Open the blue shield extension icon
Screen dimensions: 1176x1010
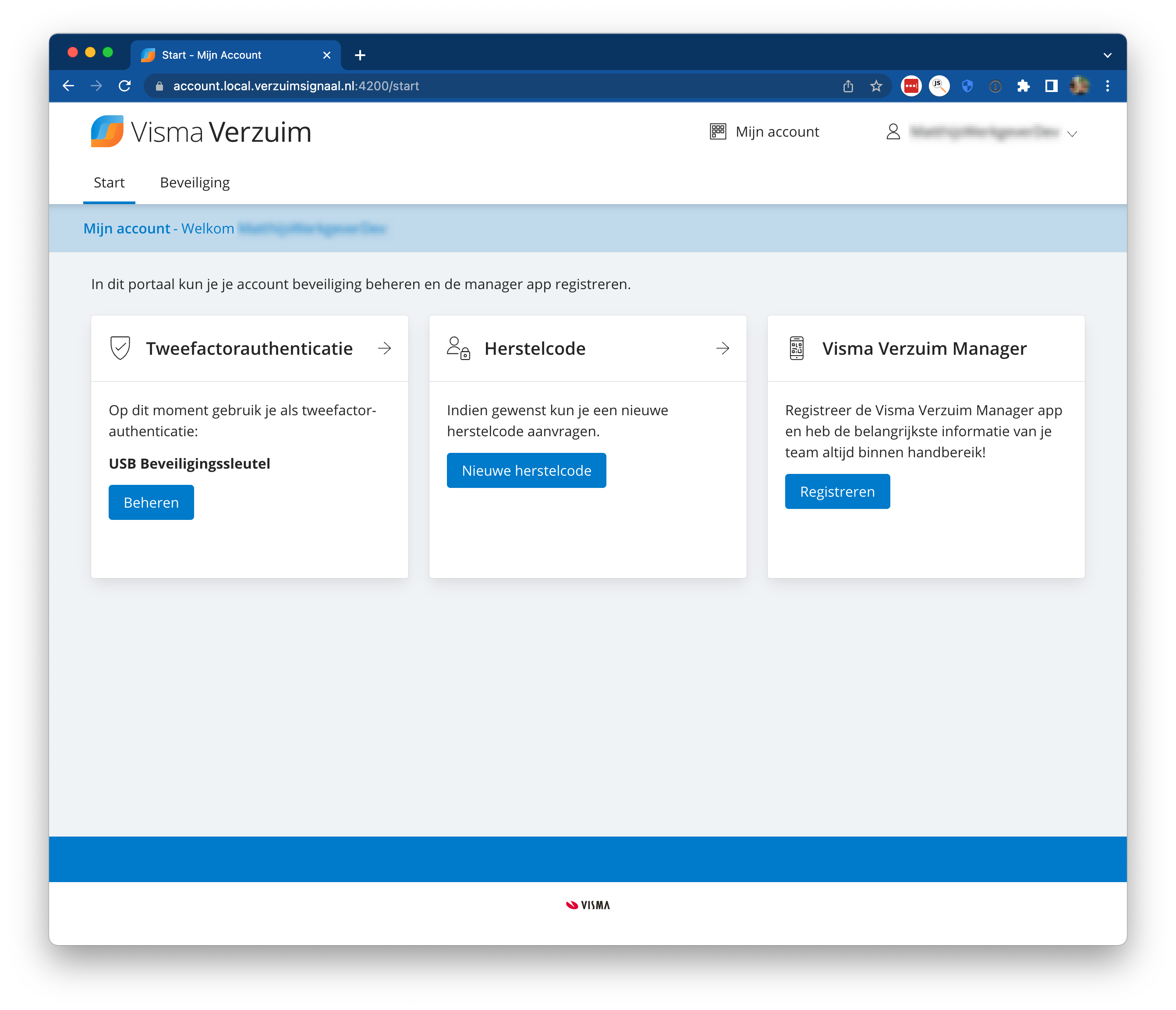tap(967, 86)
